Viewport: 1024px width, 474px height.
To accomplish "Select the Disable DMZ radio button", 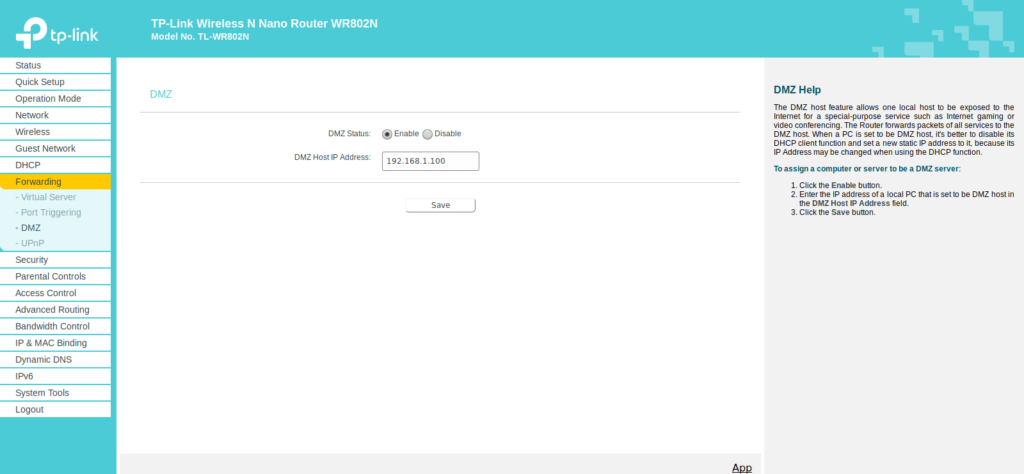I will (428, 133).
